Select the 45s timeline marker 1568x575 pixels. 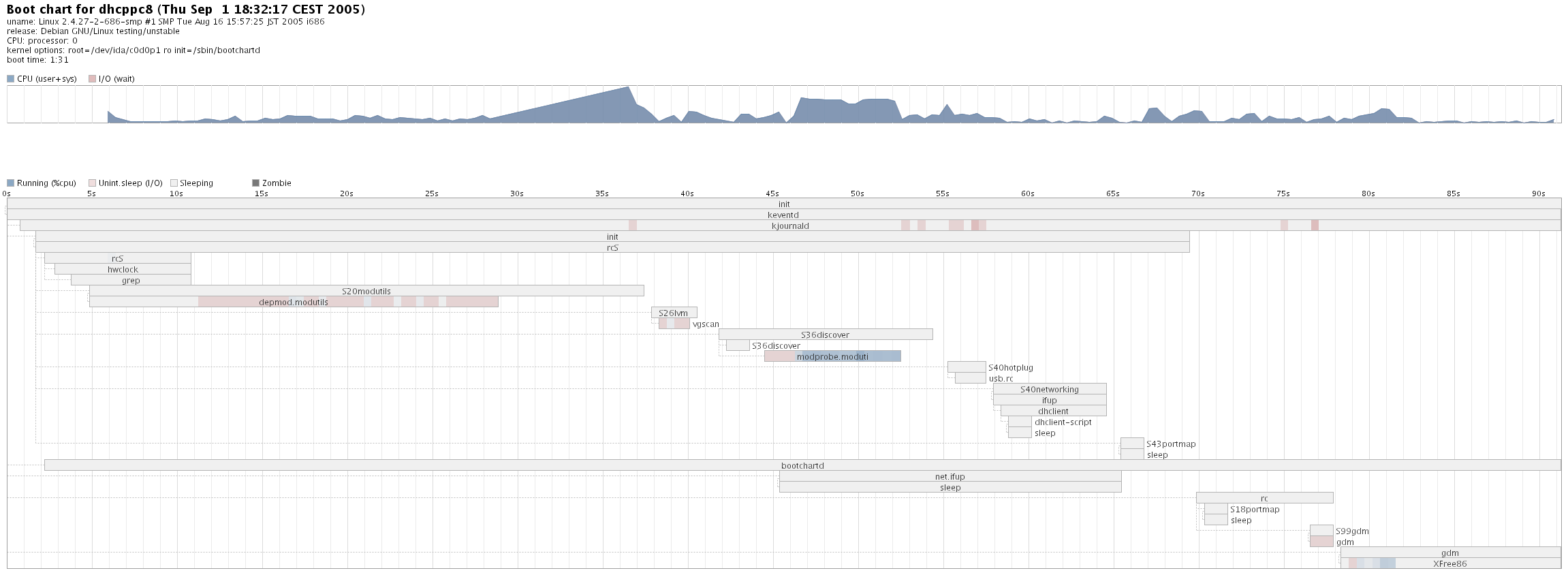pos(772,193)
